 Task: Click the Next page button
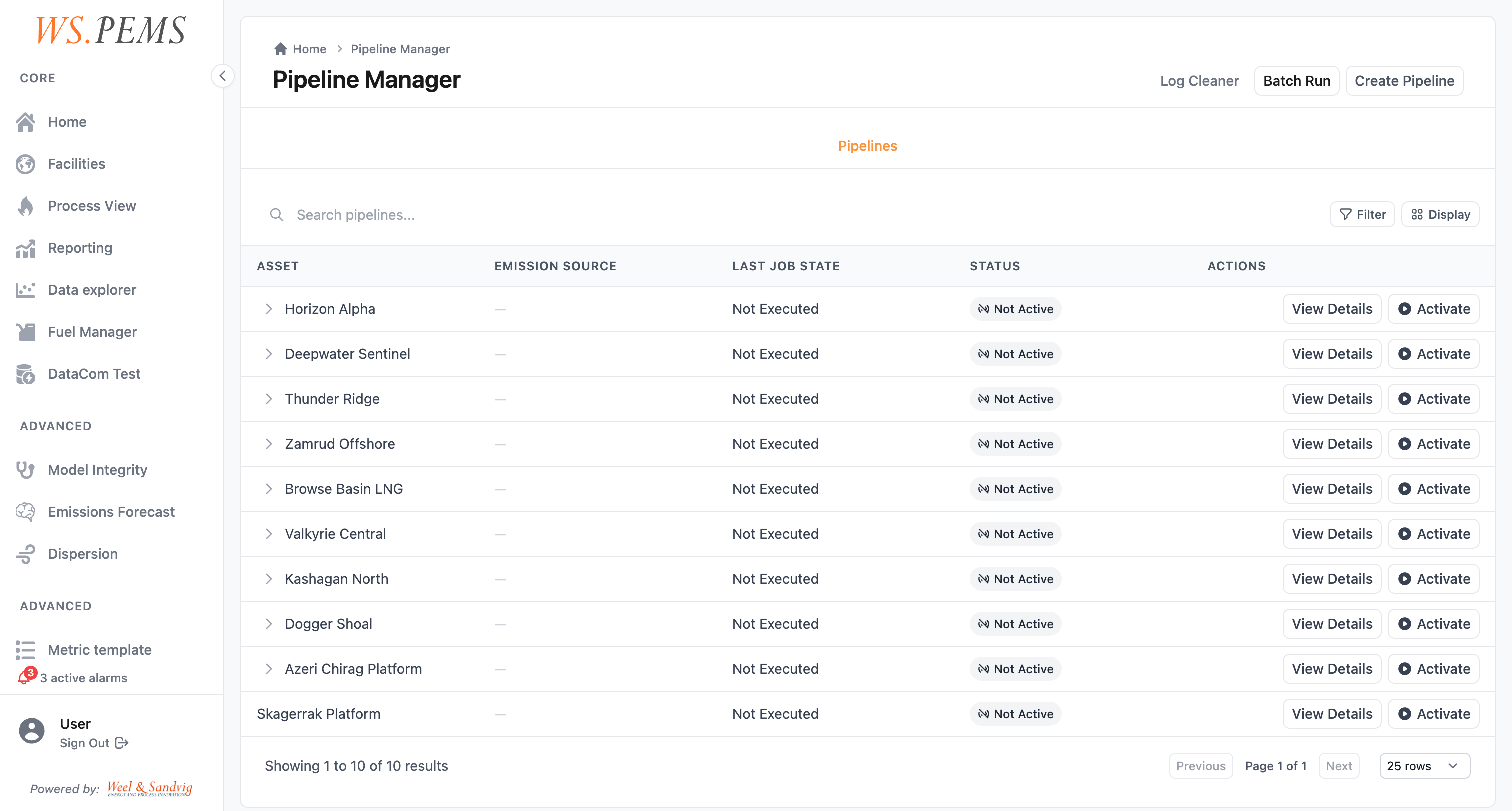tap(1339, 766)
